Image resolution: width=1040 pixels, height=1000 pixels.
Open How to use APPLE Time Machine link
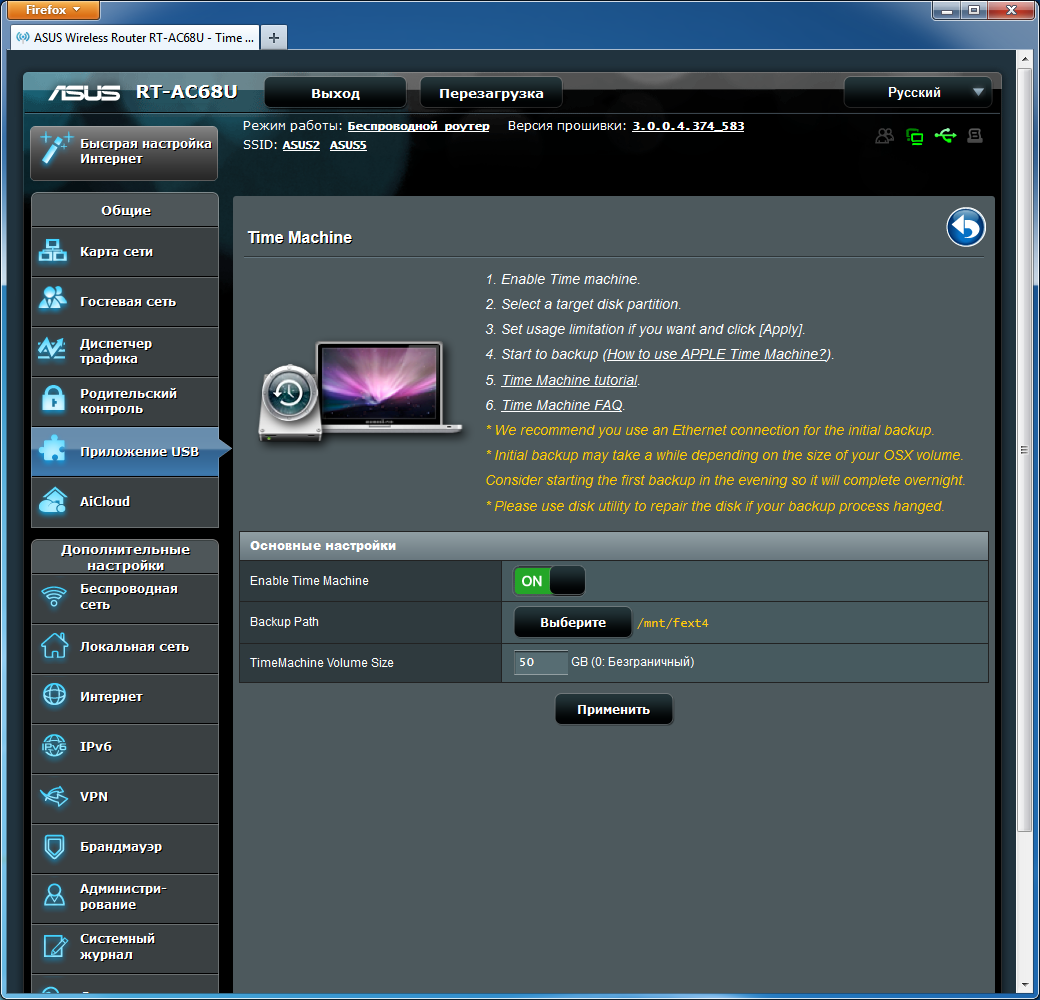[718, 354]
